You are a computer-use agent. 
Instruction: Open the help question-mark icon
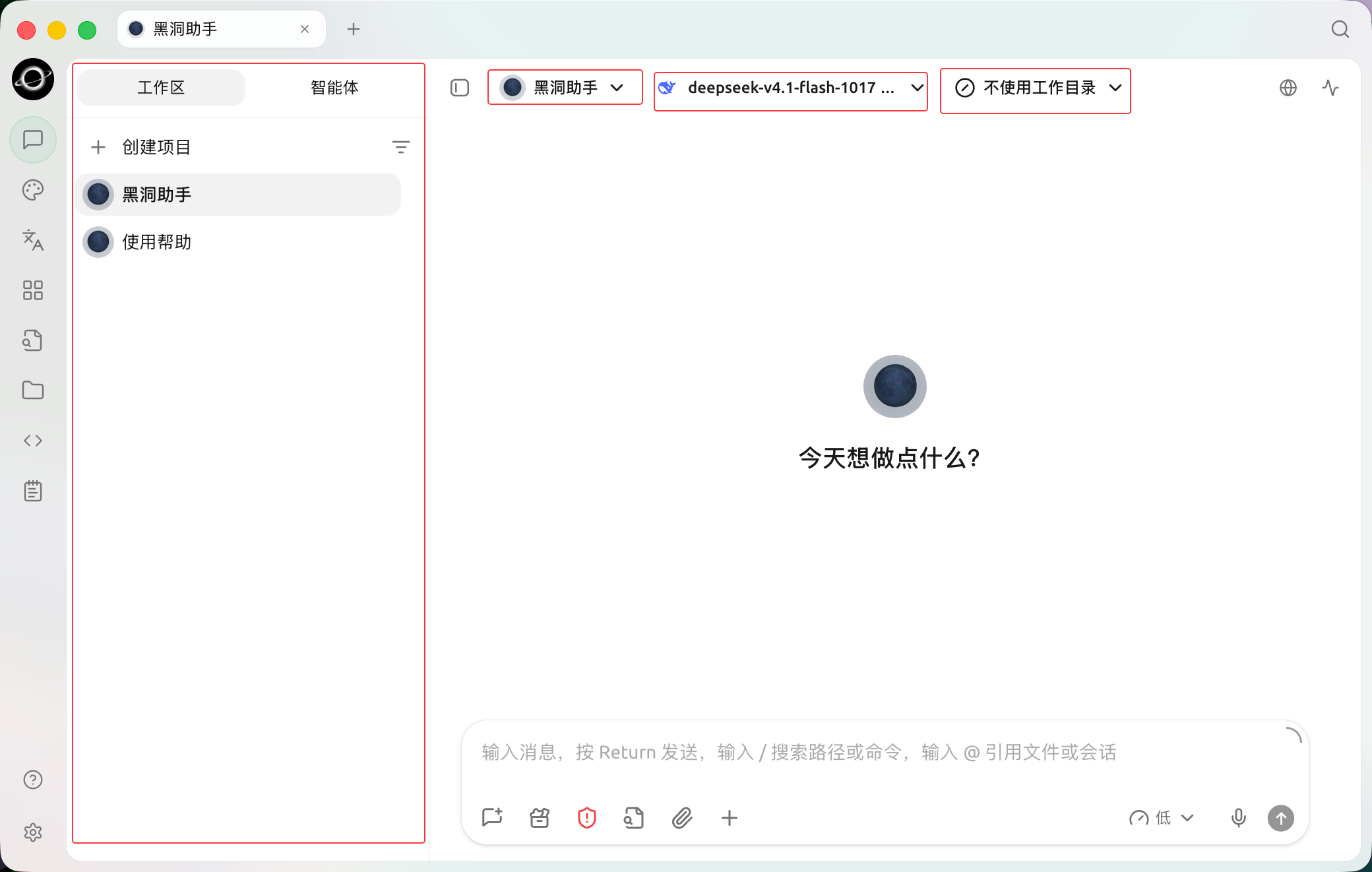click(33, 780)
